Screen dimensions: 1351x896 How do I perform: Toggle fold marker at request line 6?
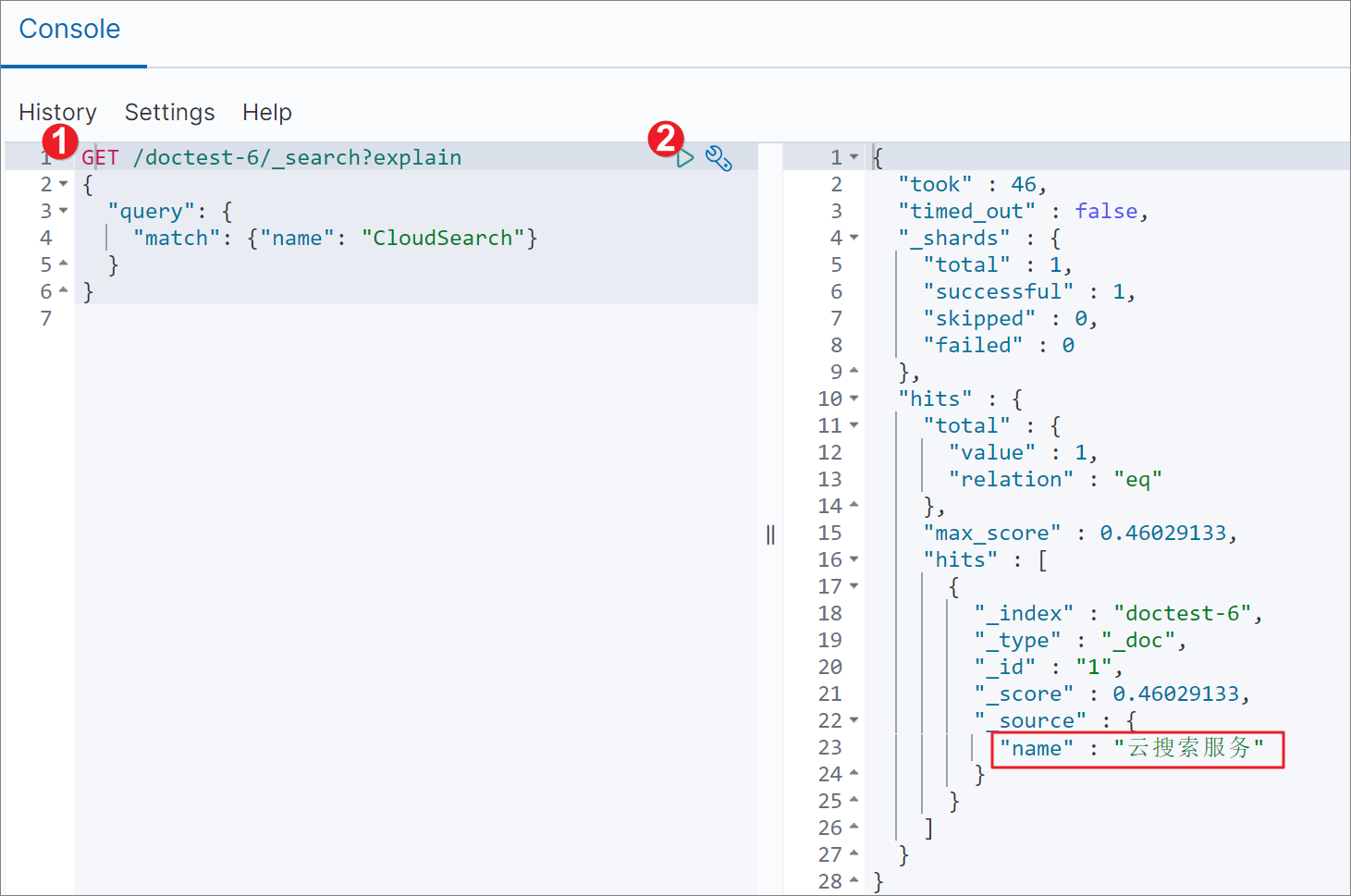(x=63, y=291)
